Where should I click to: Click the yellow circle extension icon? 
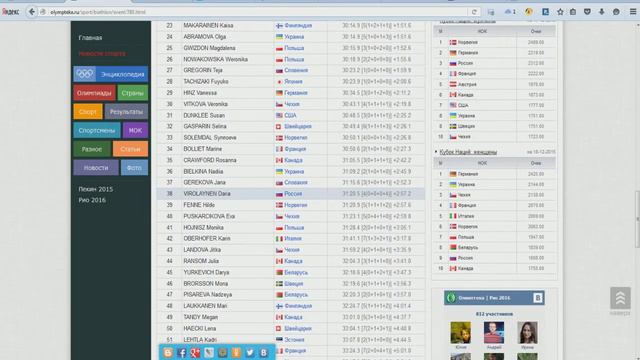pos(529,12)
